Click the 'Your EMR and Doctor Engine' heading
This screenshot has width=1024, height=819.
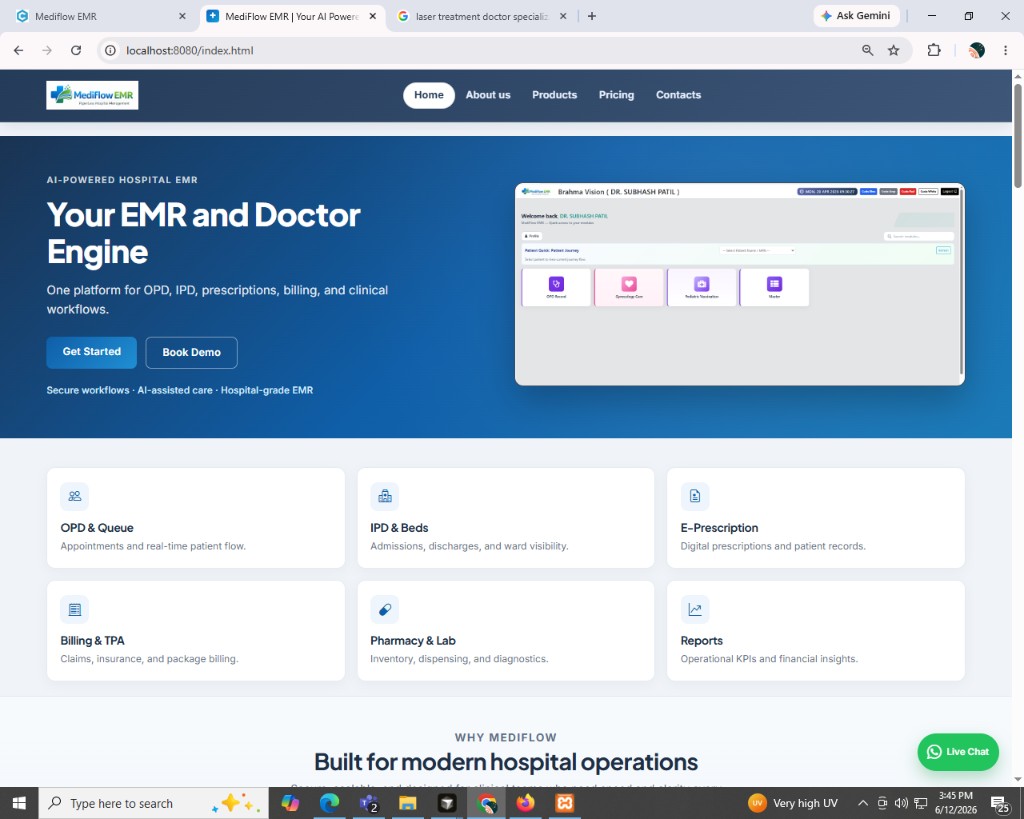203,234
